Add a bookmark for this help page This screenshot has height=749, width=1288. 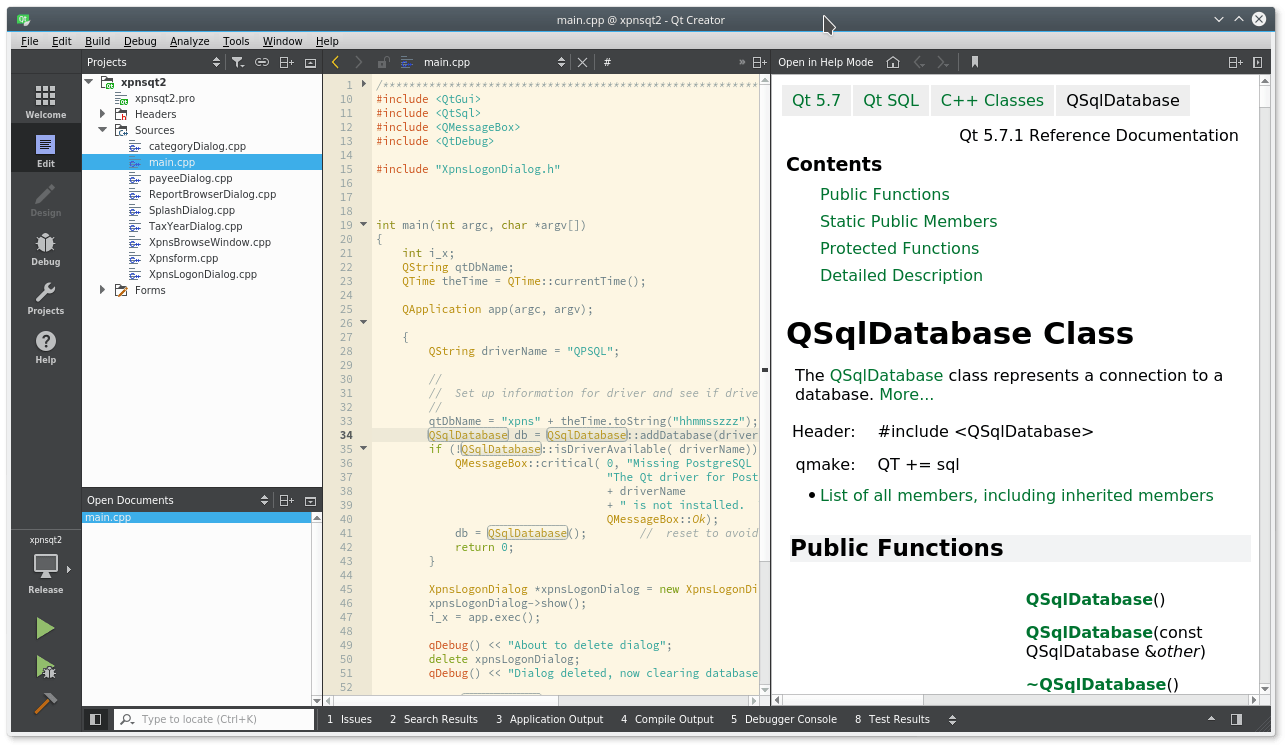pos(975,62)
